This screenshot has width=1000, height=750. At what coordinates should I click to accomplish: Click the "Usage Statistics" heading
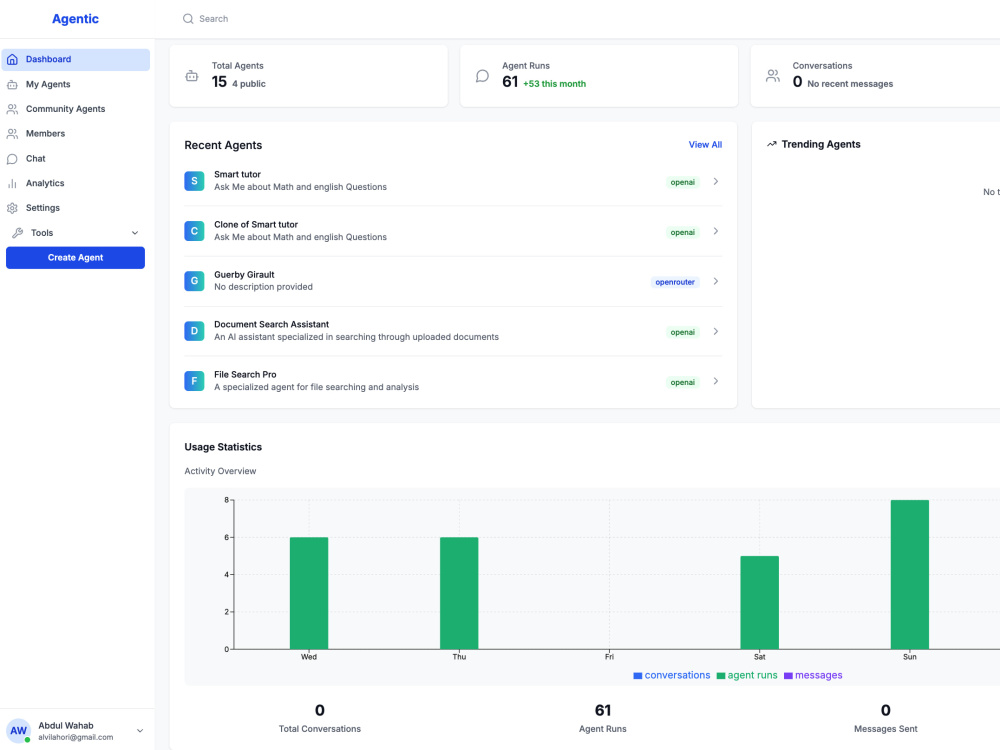(x=223, y=447)
